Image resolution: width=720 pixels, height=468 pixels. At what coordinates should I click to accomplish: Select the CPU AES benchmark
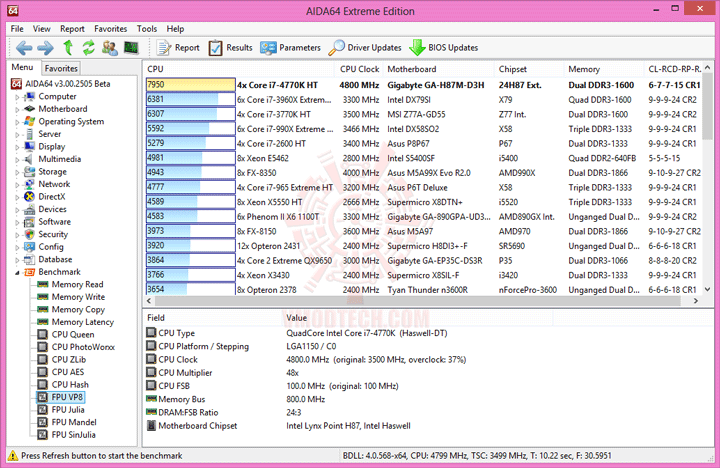tap(68, 372)
